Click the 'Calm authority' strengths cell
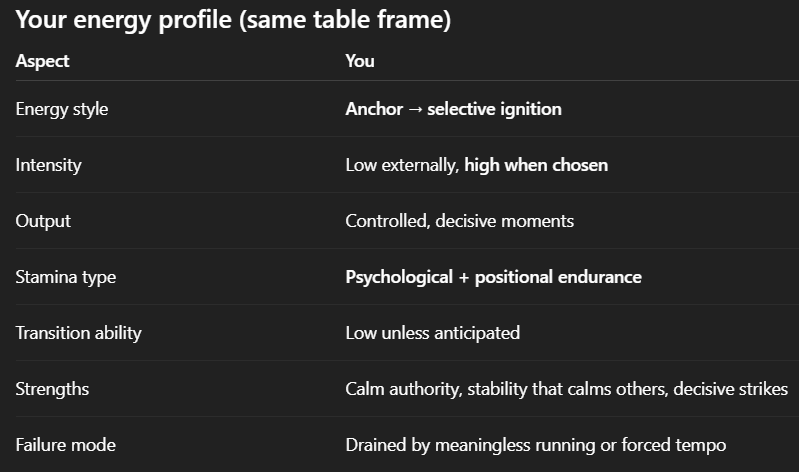Screen dimensions: 799x472 [x=567, y=389]
